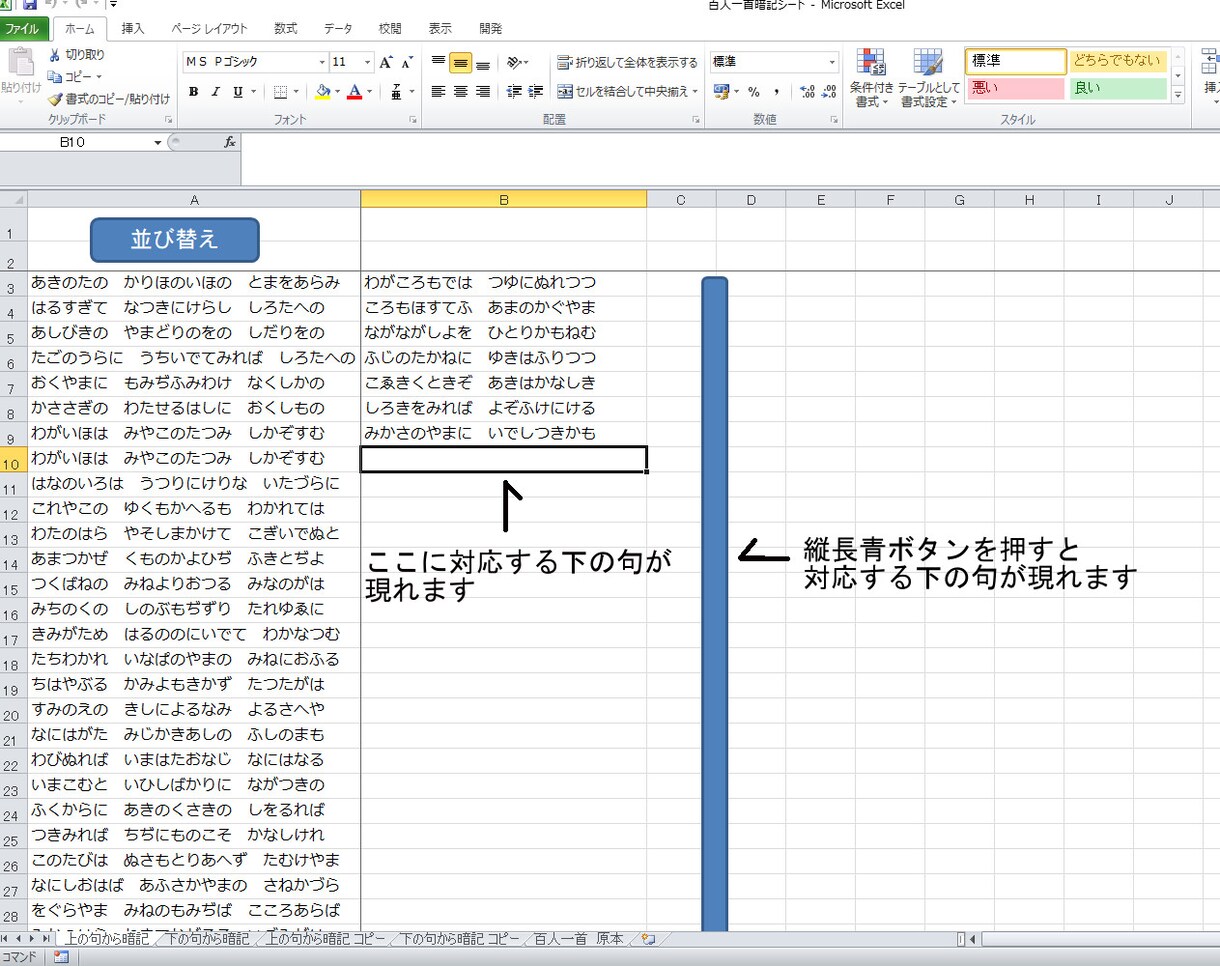Image resolution: width=1220 pixels, height=966 pixels.
Task: Click the fx insert function icon
Action: (x=229, y=142)
